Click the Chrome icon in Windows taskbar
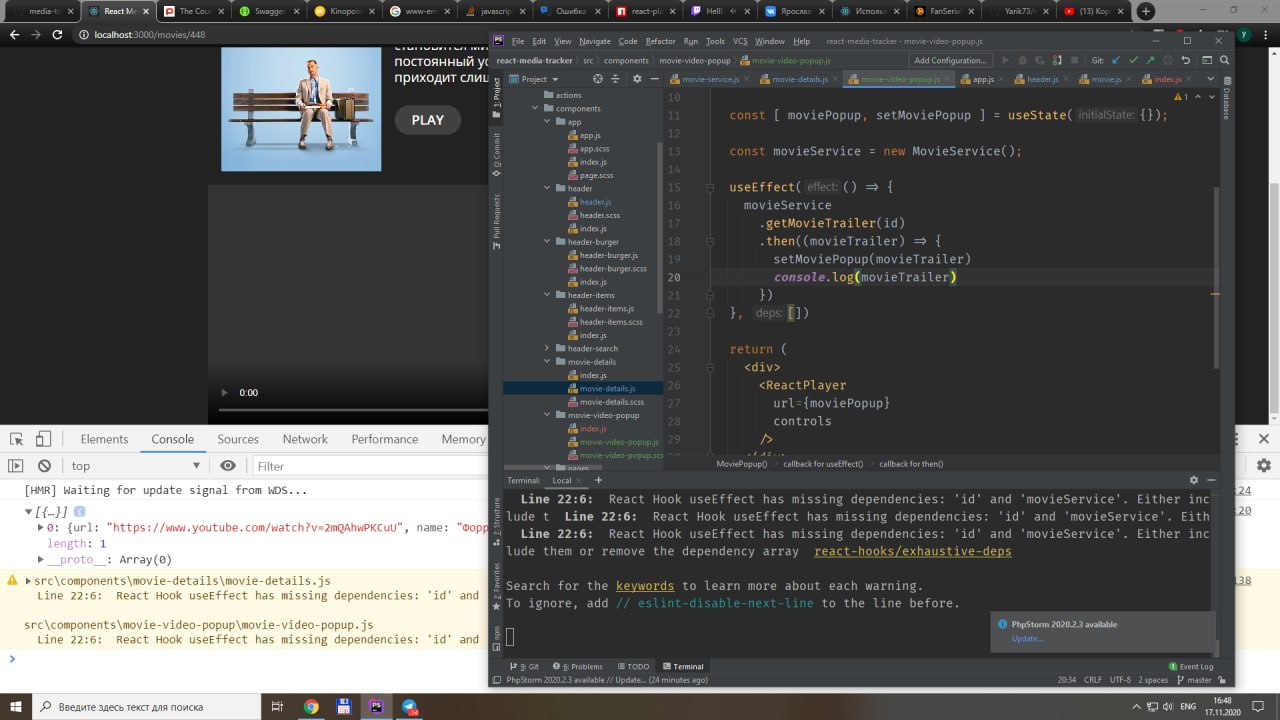Image resolution: width=1280 pixels, height=720 pixels. pos(311,707)
